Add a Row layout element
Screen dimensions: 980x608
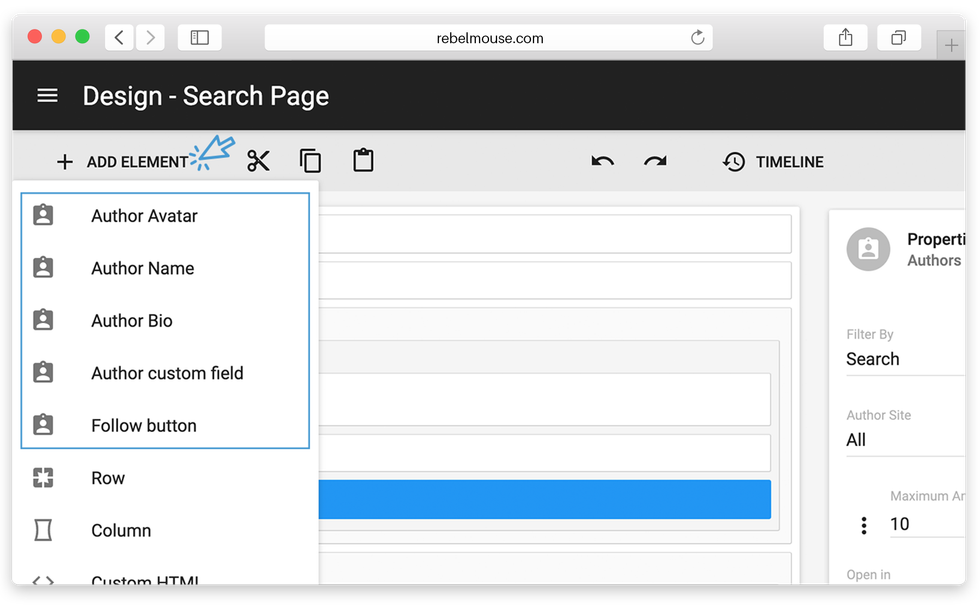click(x=108, y=478)
